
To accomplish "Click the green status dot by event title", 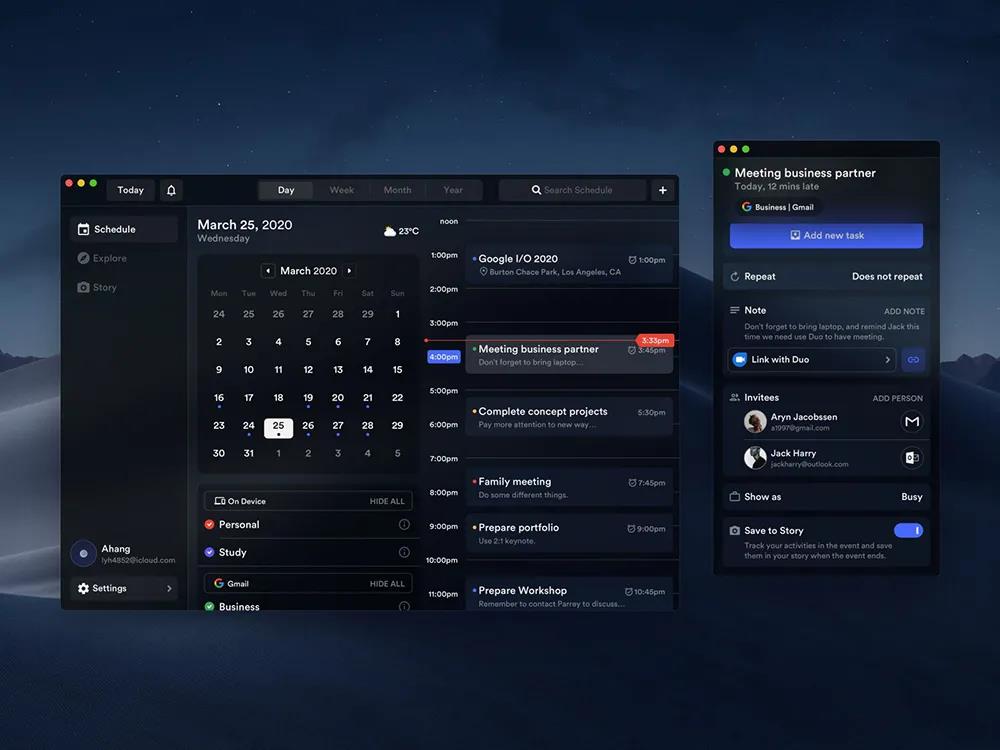I will (x=726, y=172).
